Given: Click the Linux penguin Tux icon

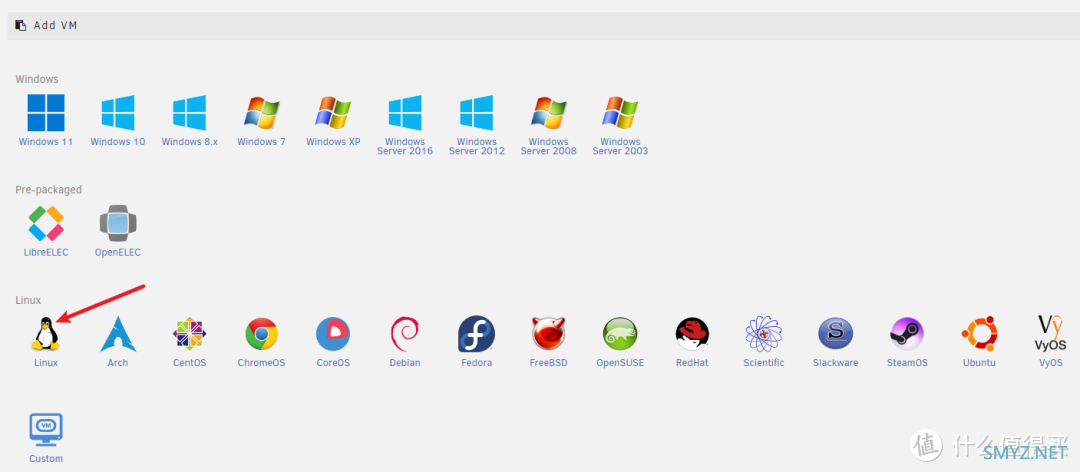Looking at the screenshot, I should (x=46, y=334).
